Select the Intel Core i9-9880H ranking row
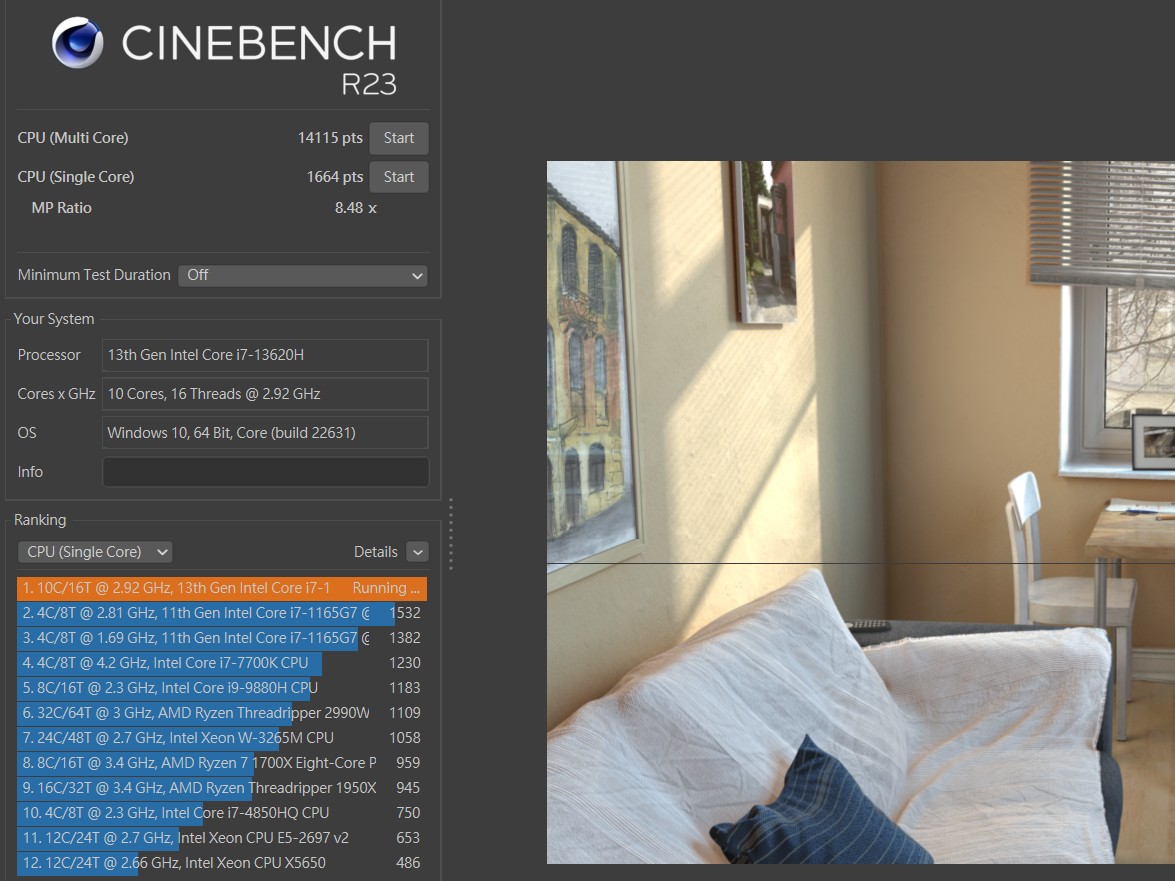 (x=222, y=688)
